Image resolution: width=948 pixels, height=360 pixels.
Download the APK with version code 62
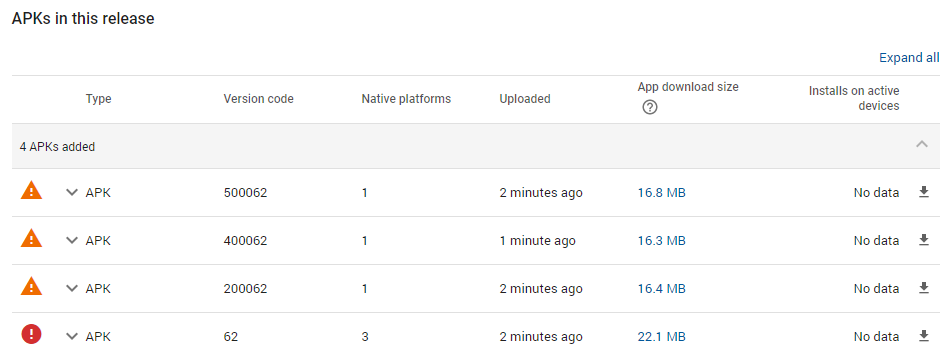[x=923, y=336]
